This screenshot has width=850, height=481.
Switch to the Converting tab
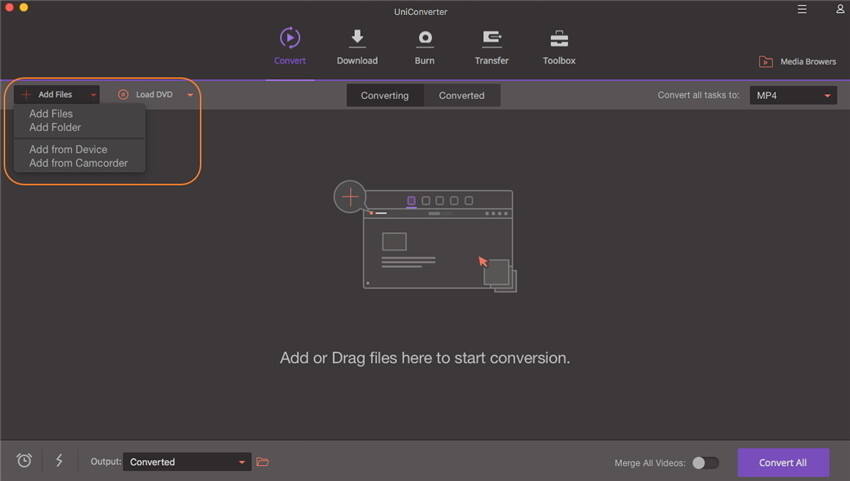[x=385, y=95]
